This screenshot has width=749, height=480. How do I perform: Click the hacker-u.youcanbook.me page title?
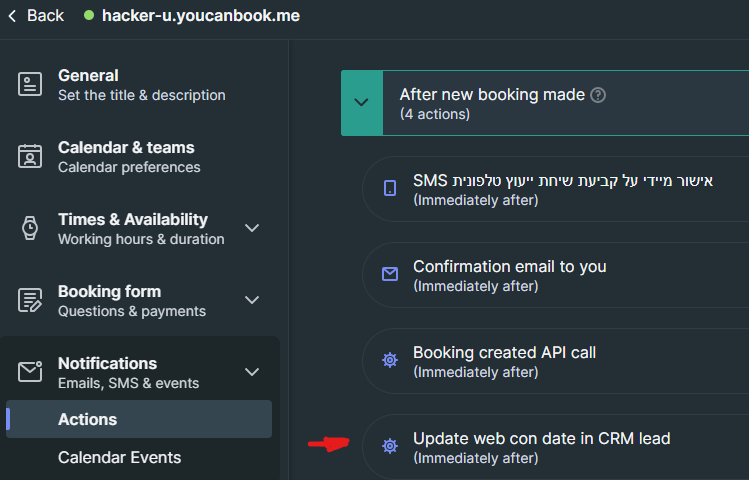pyautogui.click(x=200, y=16)
